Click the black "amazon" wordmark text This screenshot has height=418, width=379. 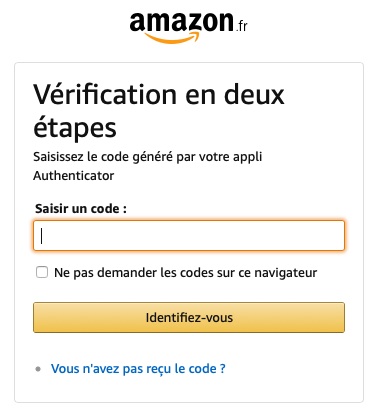point(182,22)
